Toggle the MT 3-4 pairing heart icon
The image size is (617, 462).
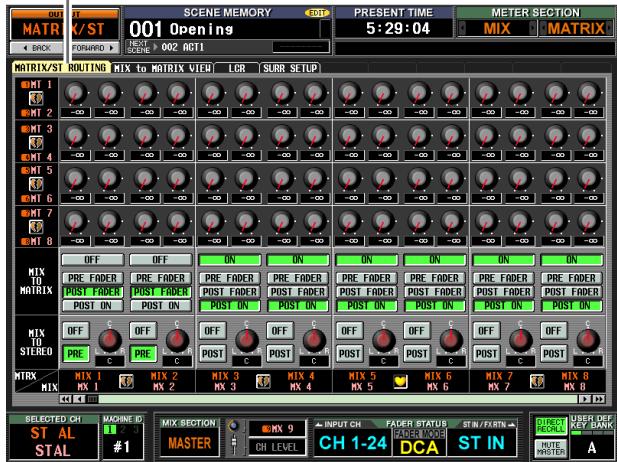pyautogui.click(x=36, y=142)
